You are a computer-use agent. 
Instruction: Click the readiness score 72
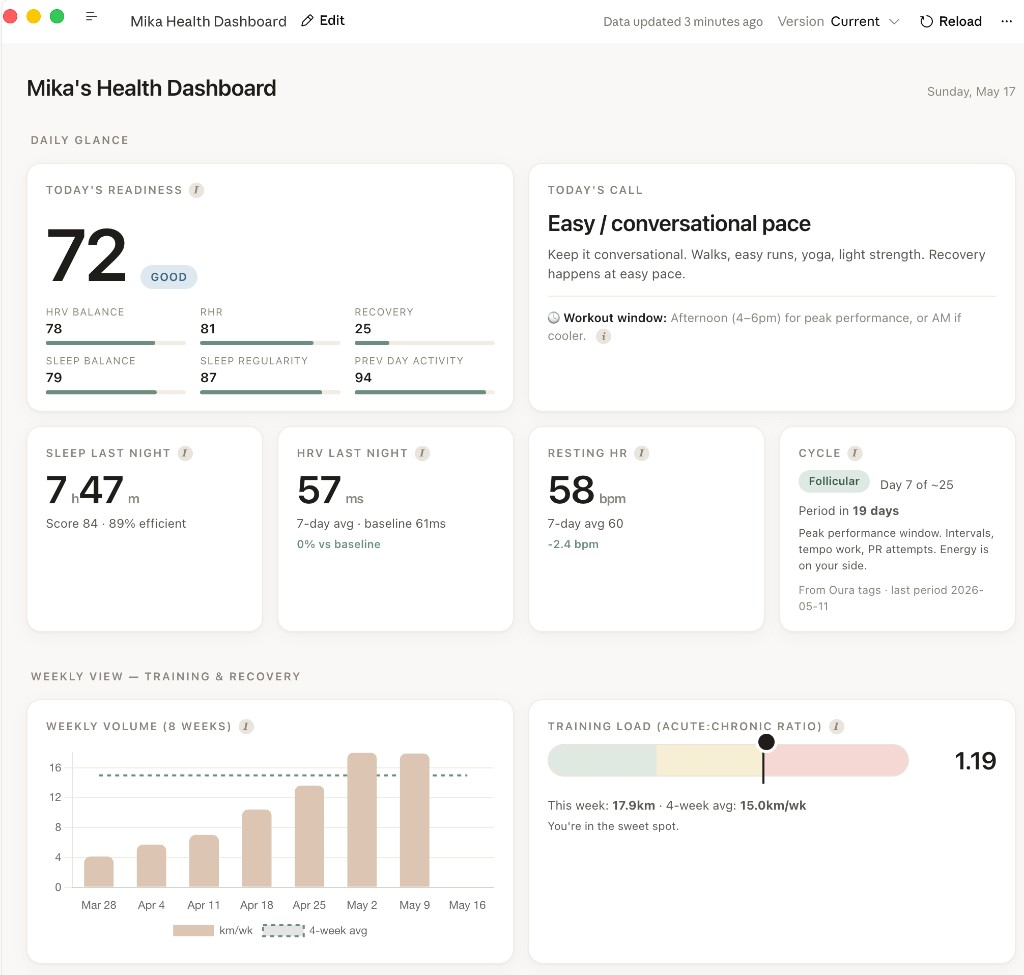pyautogui.click(x=86, y=255)
